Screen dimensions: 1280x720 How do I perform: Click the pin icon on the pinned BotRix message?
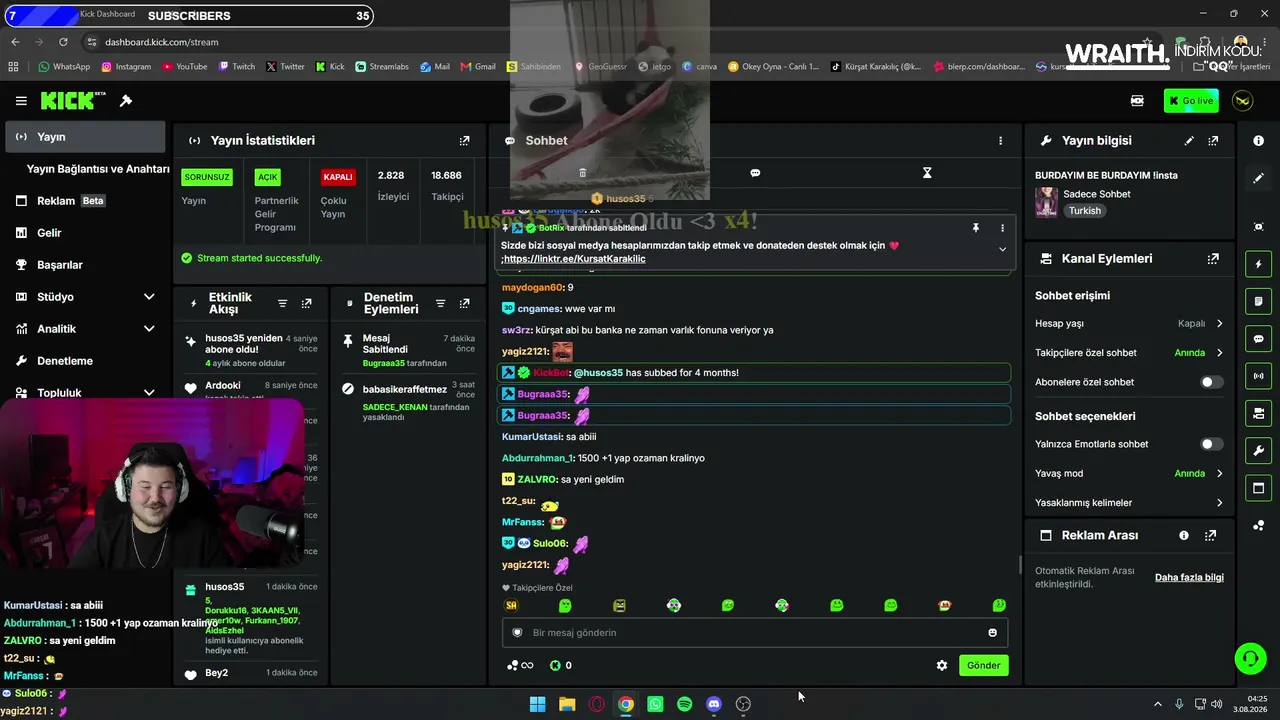pos(976,228)
